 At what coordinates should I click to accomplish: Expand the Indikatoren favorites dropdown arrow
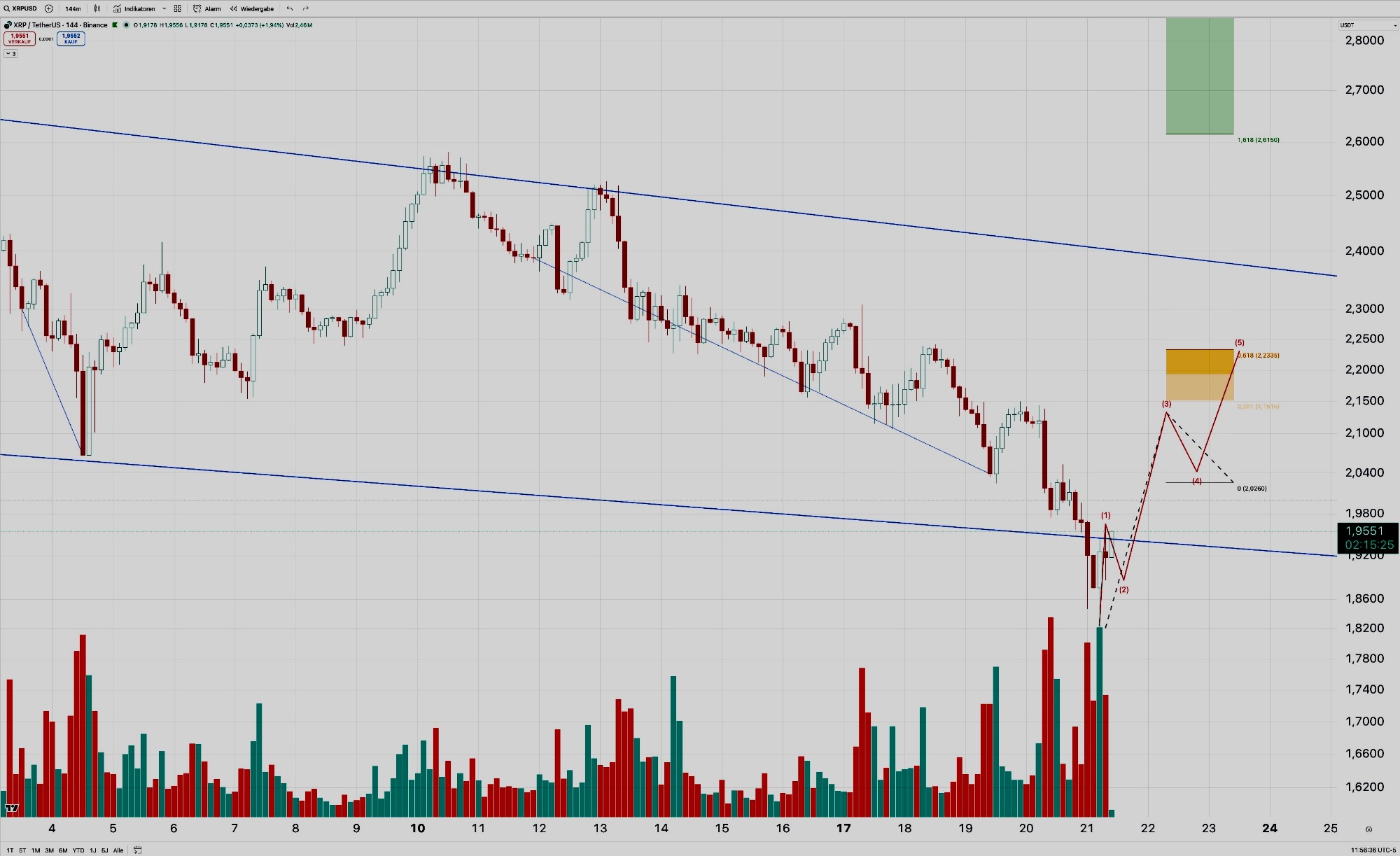click(164, 8)
